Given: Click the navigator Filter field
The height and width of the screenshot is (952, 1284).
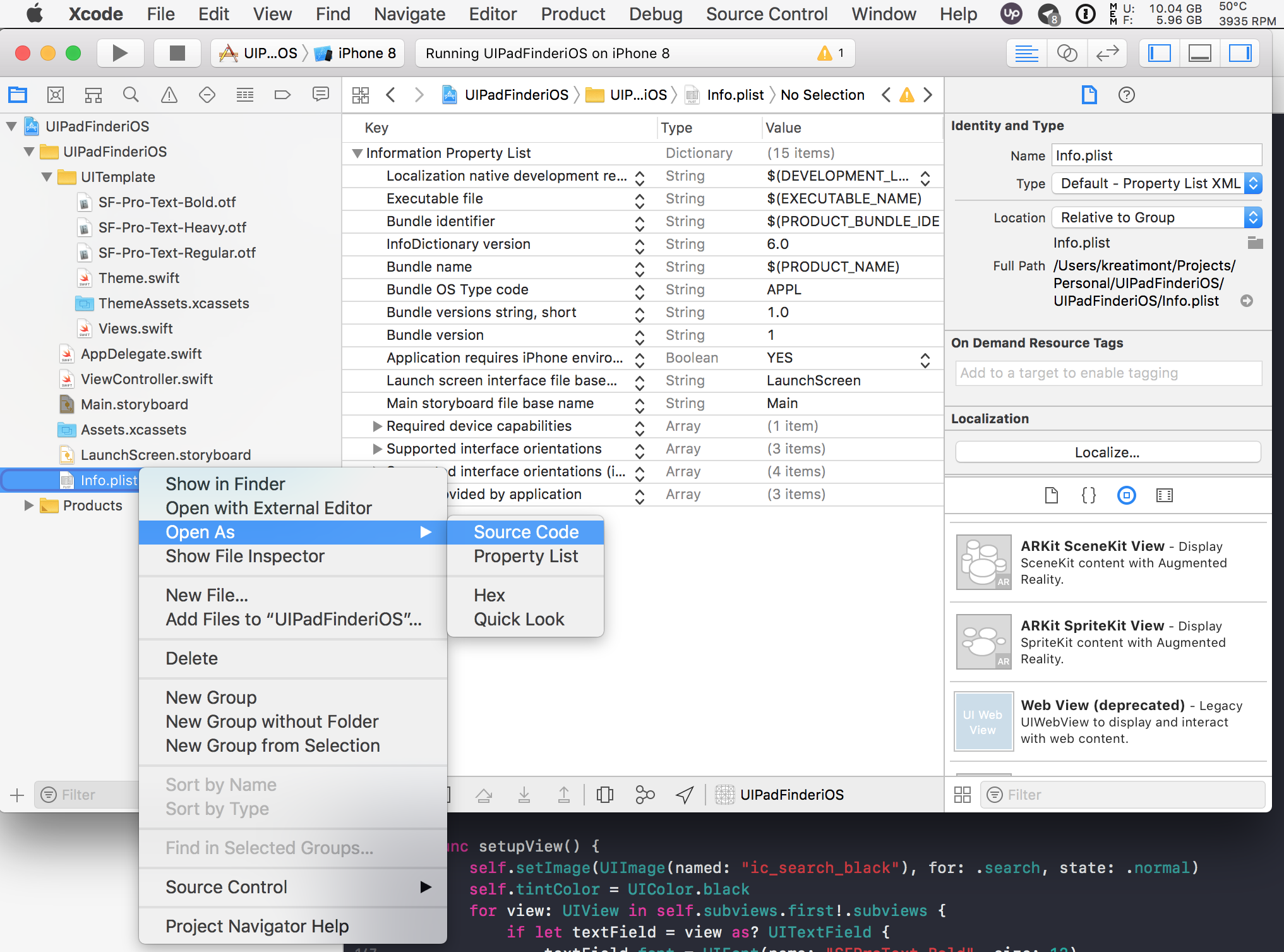Looking at the screenshot, I should [x=86, y=795].
